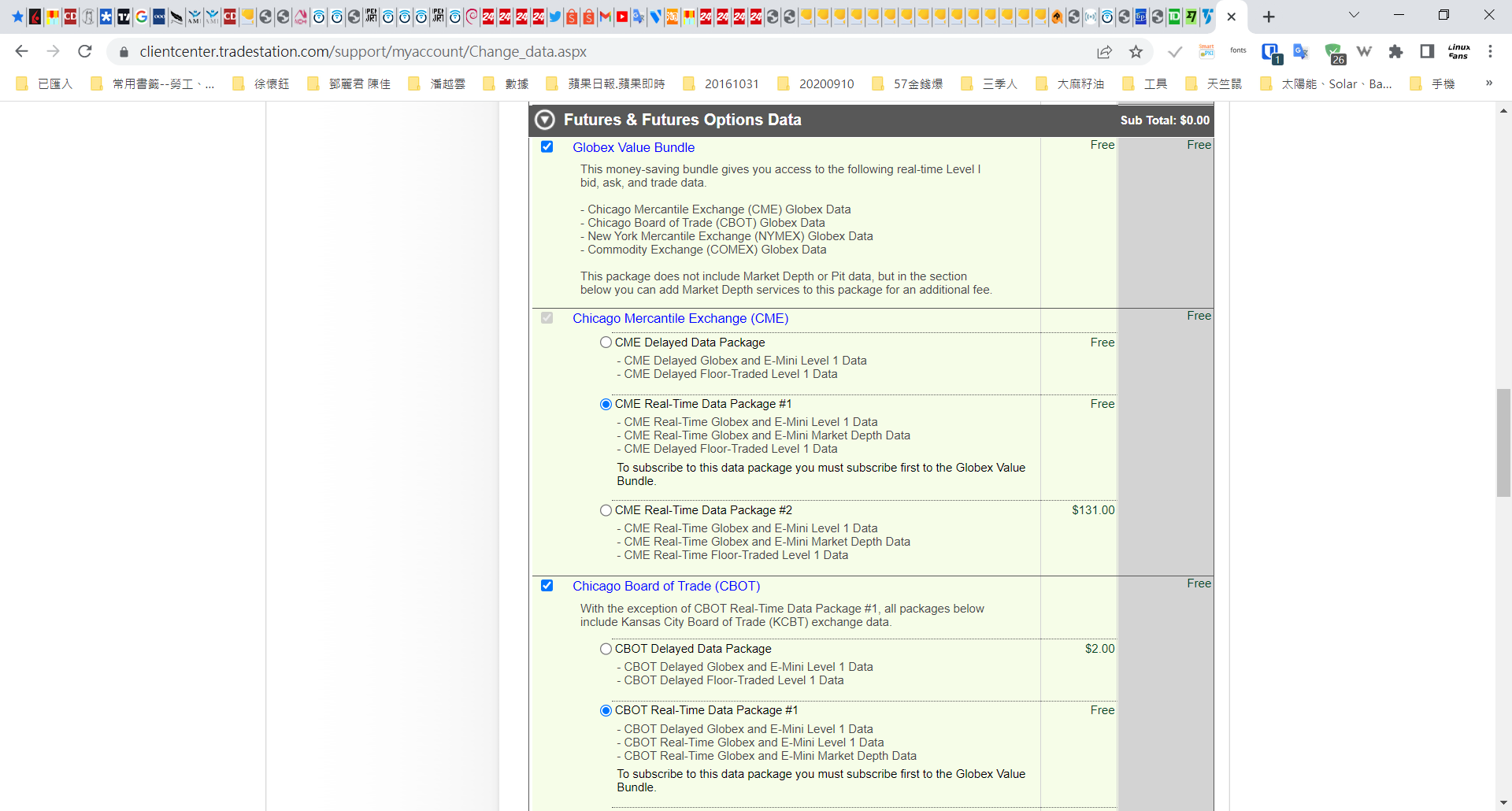Open the 20161031 bookmark folder
This screenshot has height=811, width=1512.
(x=721, y=84)
